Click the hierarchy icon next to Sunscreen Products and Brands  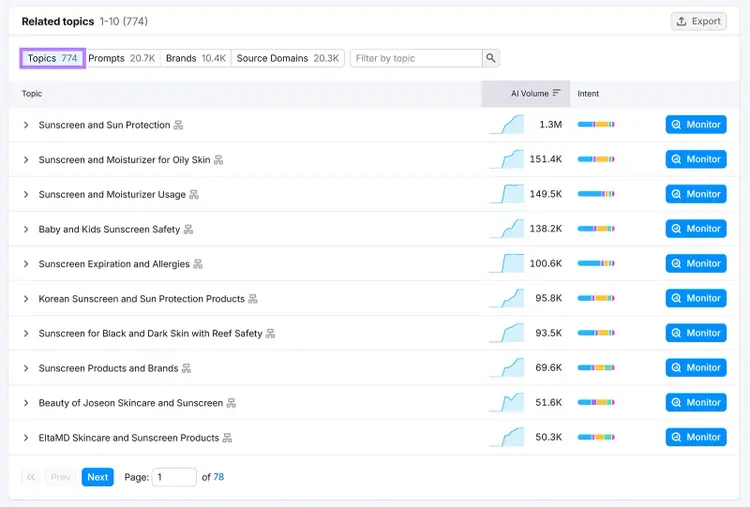(x=186, y=368)
